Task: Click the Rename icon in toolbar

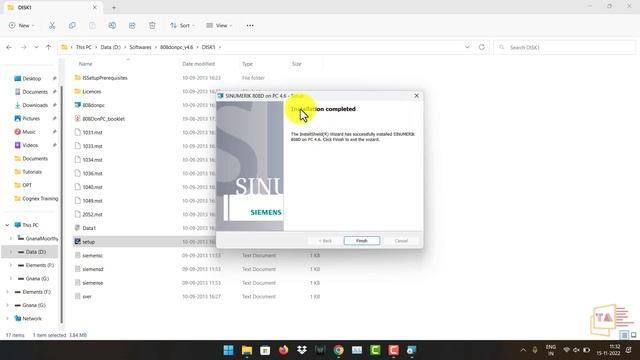Action: [x=112, y=25]
